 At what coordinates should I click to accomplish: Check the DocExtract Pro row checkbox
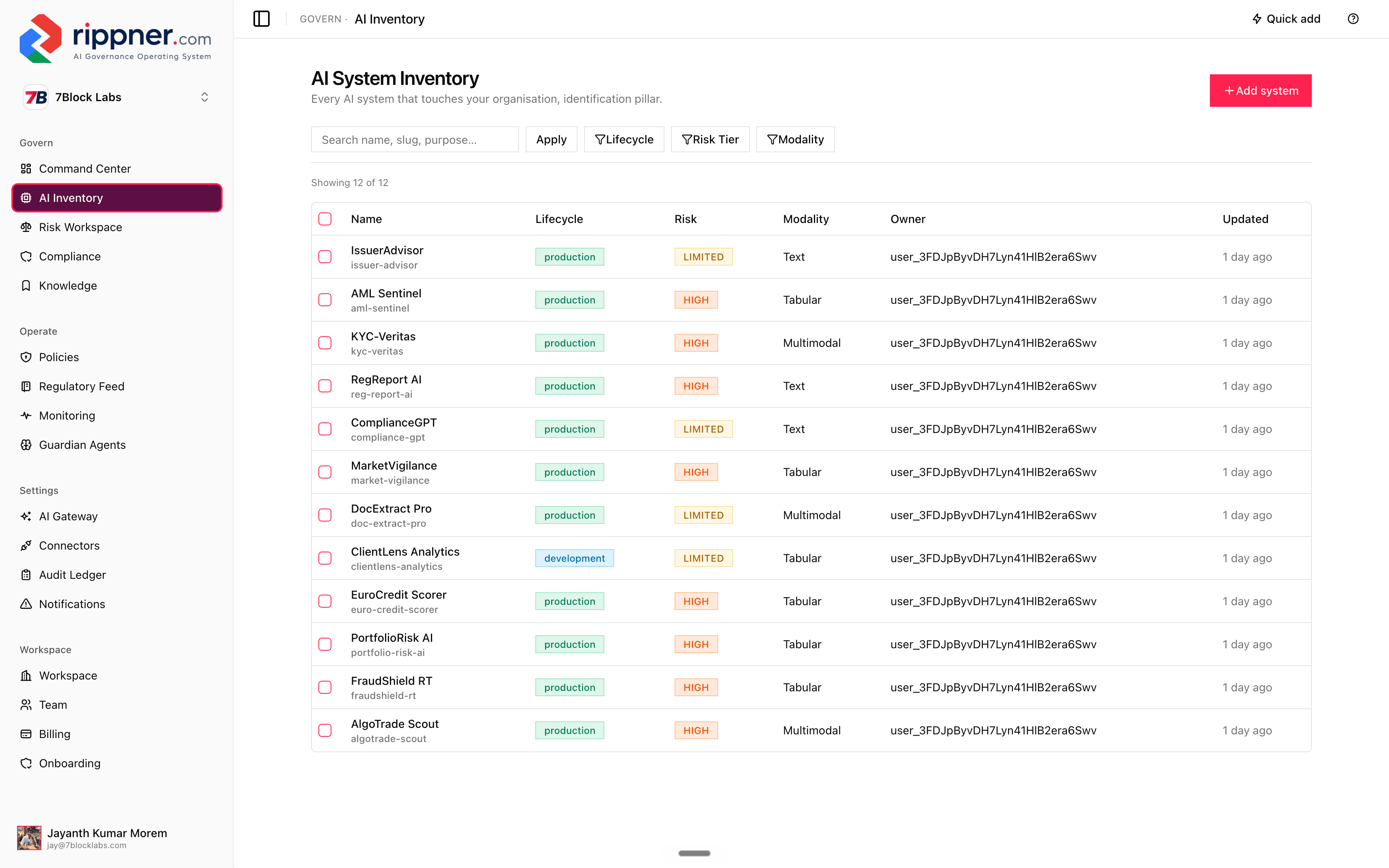325,515
